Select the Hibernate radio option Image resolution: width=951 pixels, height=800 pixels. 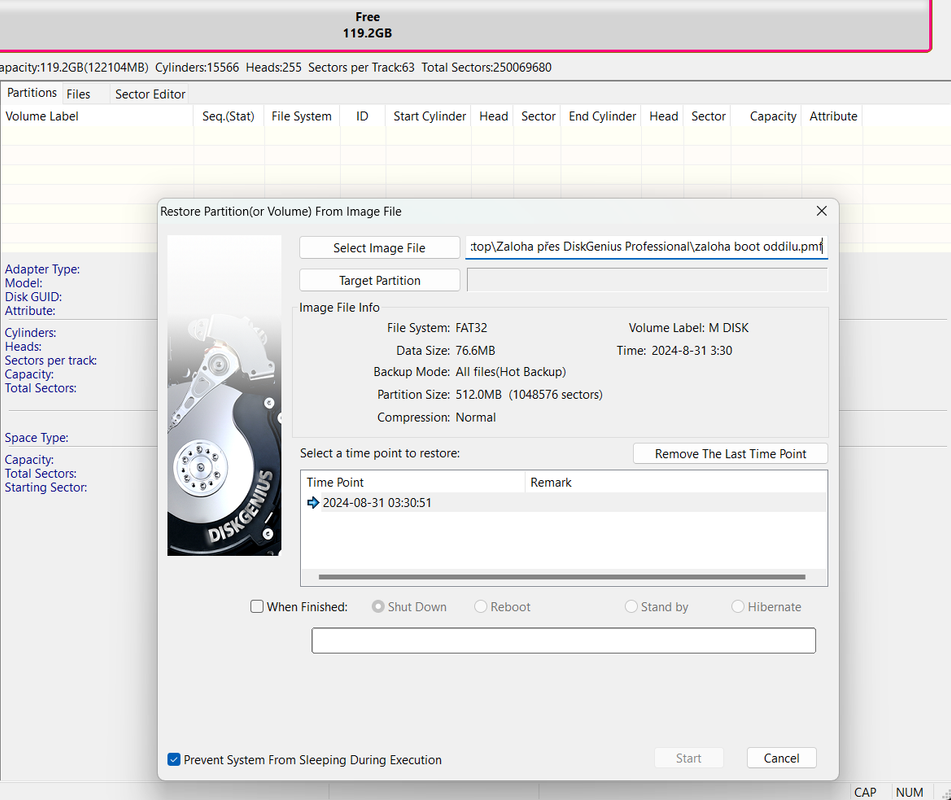pos(738,607)
